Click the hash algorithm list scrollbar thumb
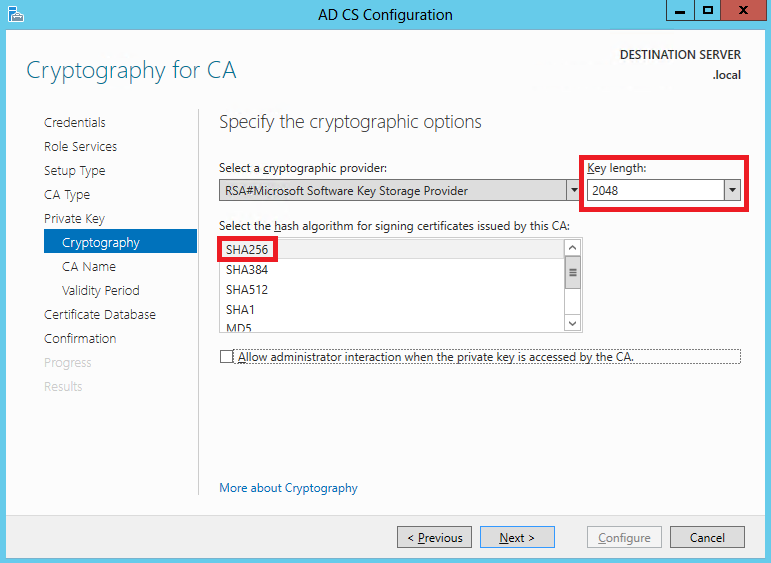771x563 pixels. pyautogui.click(x=572, y=272)
